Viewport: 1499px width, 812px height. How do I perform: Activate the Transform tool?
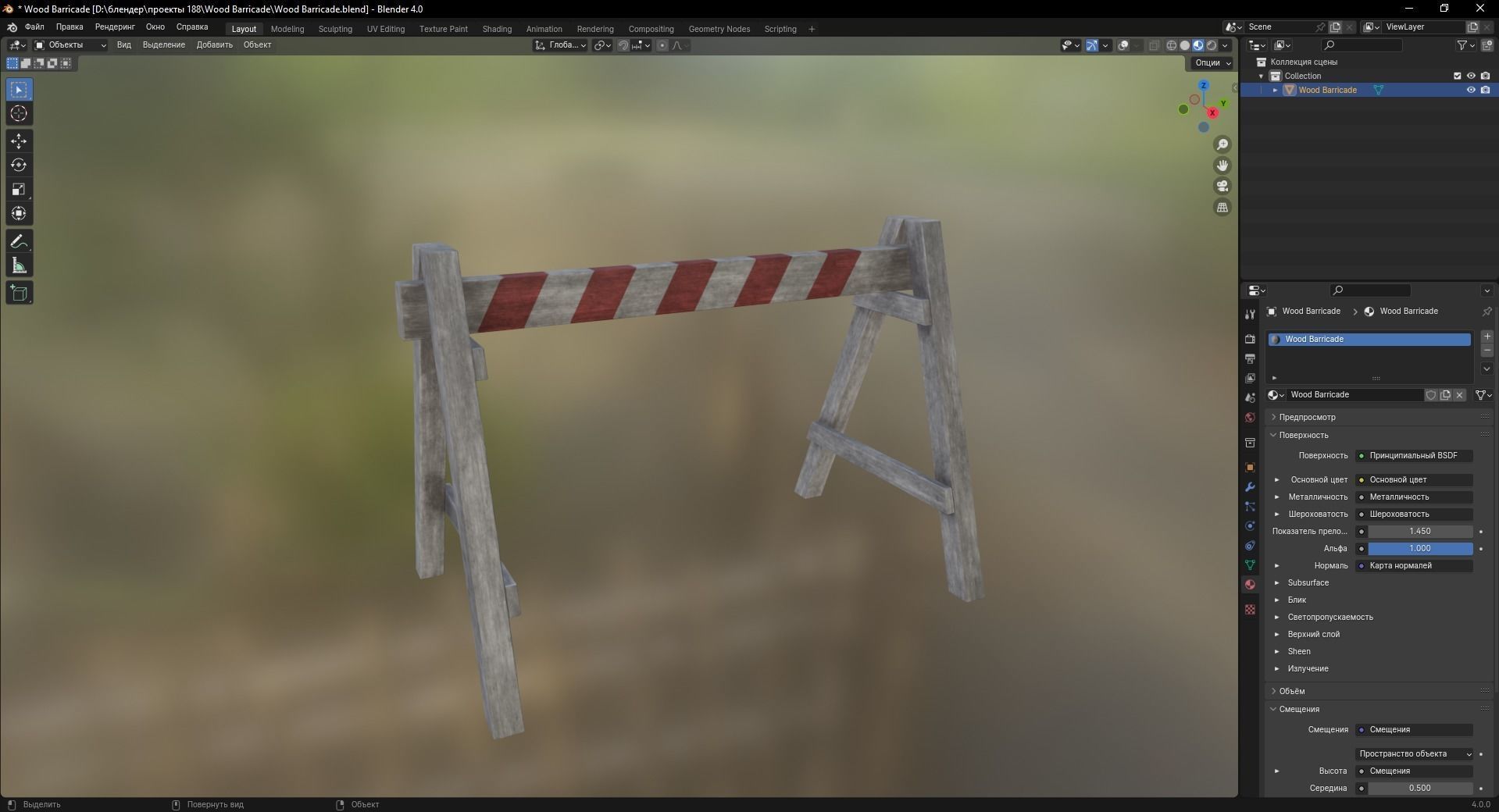[x=19, y=214]
